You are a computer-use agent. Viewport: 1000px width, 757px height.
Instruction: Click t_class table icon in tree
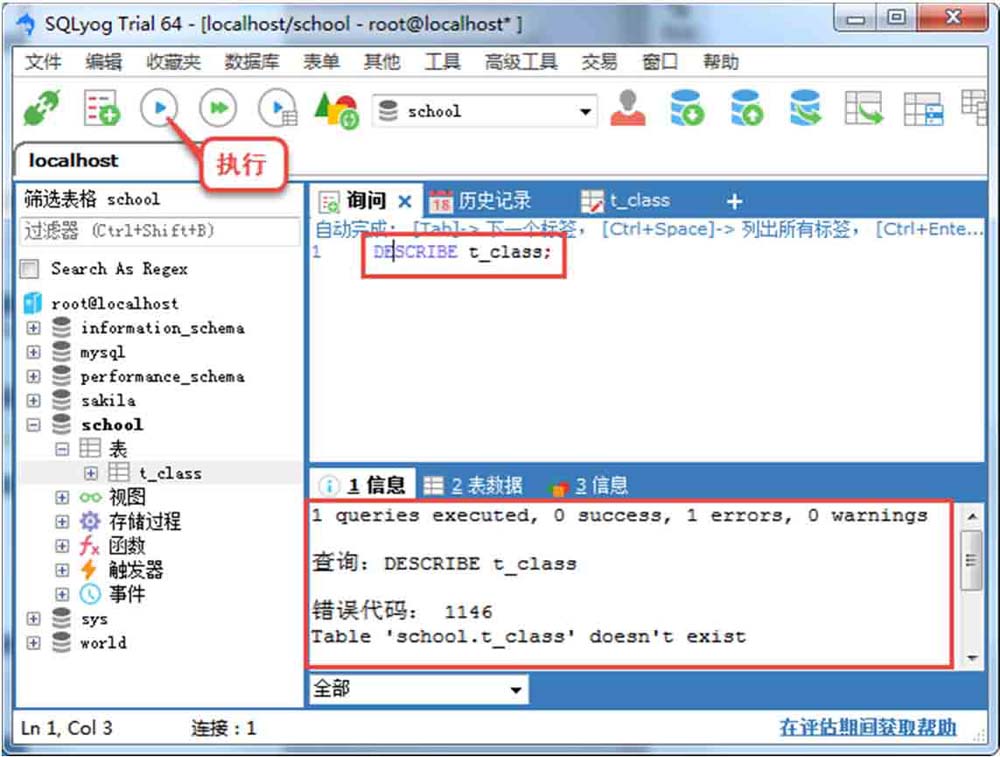coord(119,473)
